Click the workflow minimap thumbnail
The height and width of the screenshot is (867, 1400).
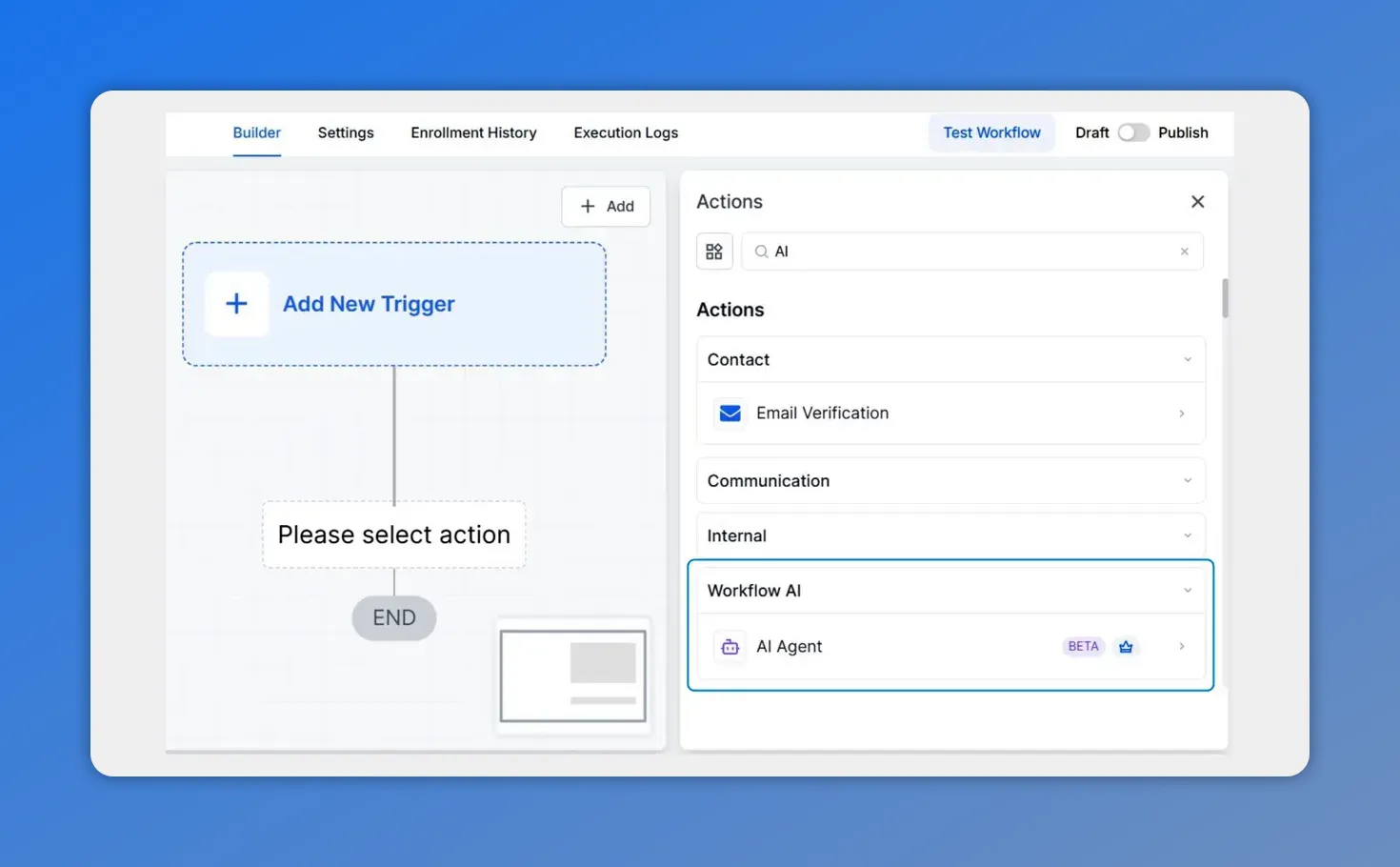point(572,675)
